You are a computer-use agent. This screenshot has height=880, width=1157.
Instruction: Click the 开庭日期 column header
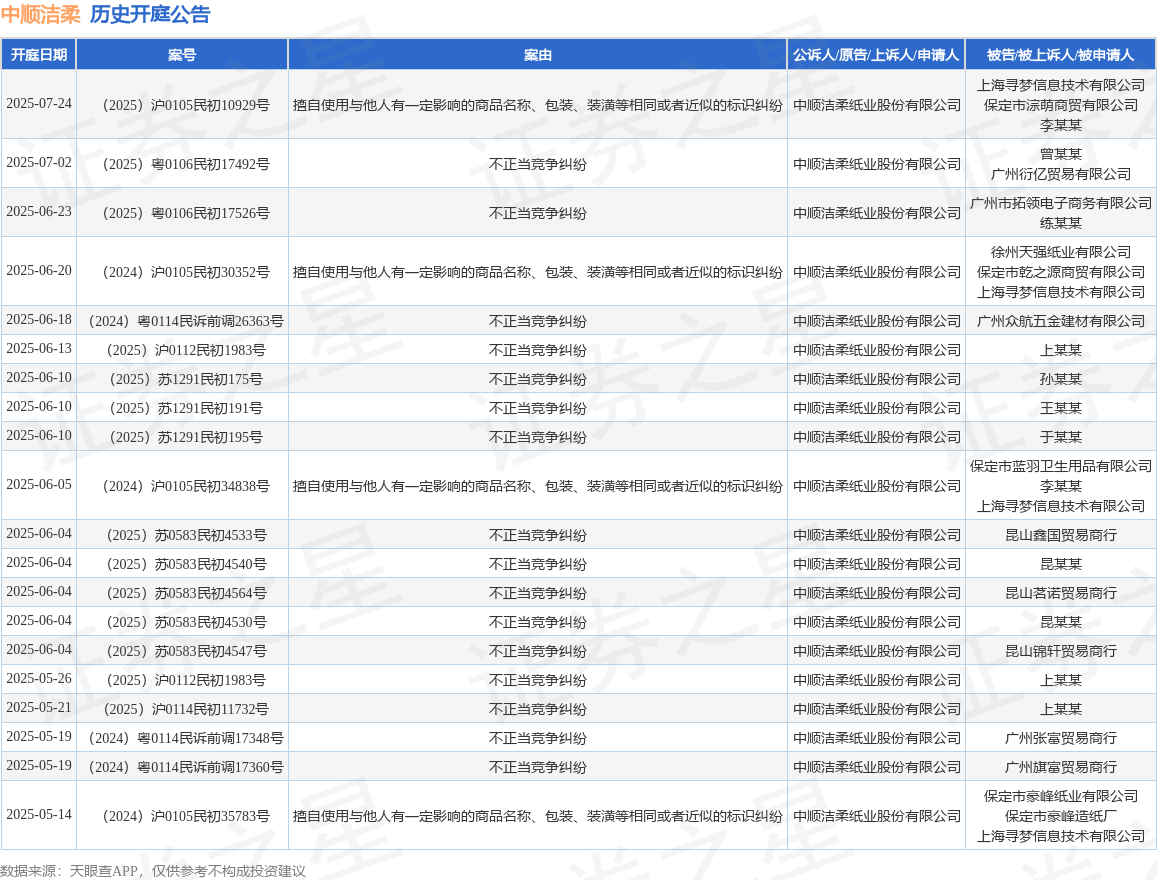click(38, 55)
